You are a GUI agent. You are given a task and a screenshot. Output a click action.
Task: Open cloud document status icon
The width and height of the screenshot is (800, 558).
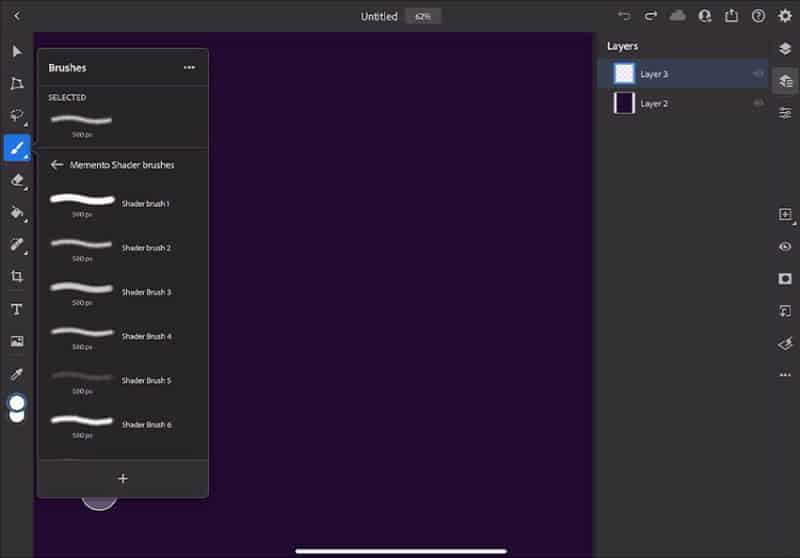pos(678,16)
